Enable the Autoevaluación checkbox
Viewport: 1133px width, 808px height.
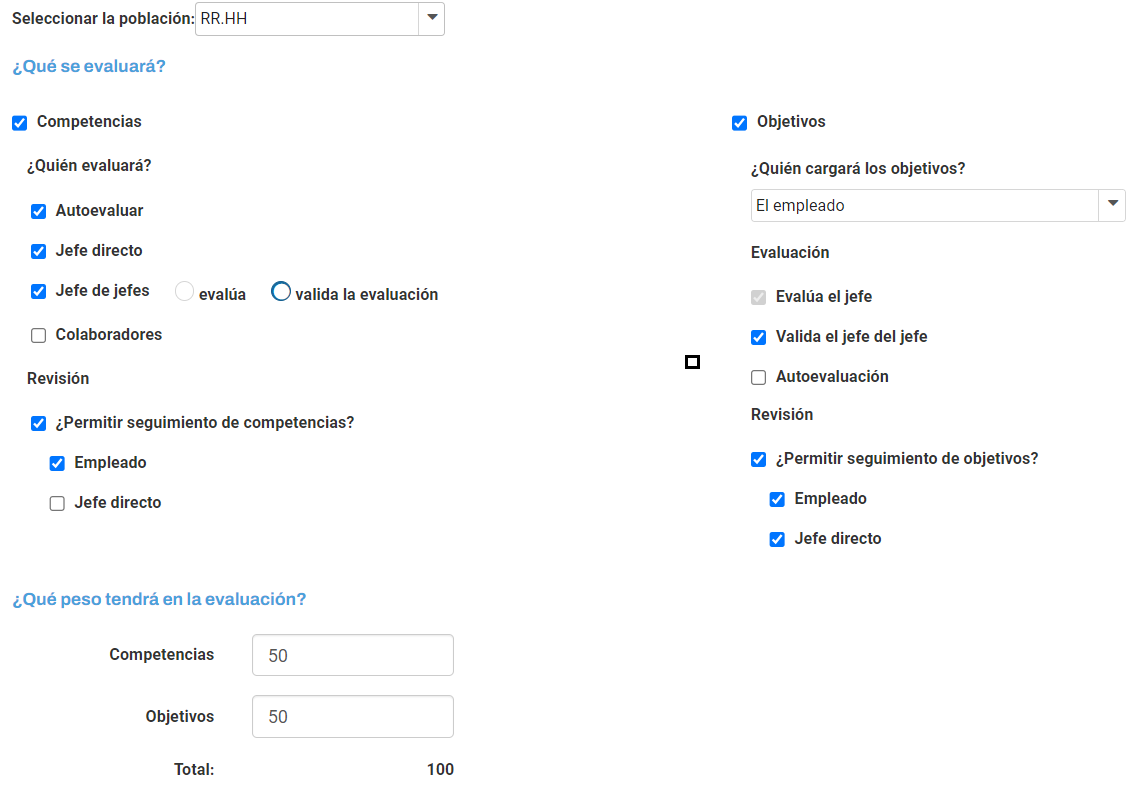click(758, 377)
